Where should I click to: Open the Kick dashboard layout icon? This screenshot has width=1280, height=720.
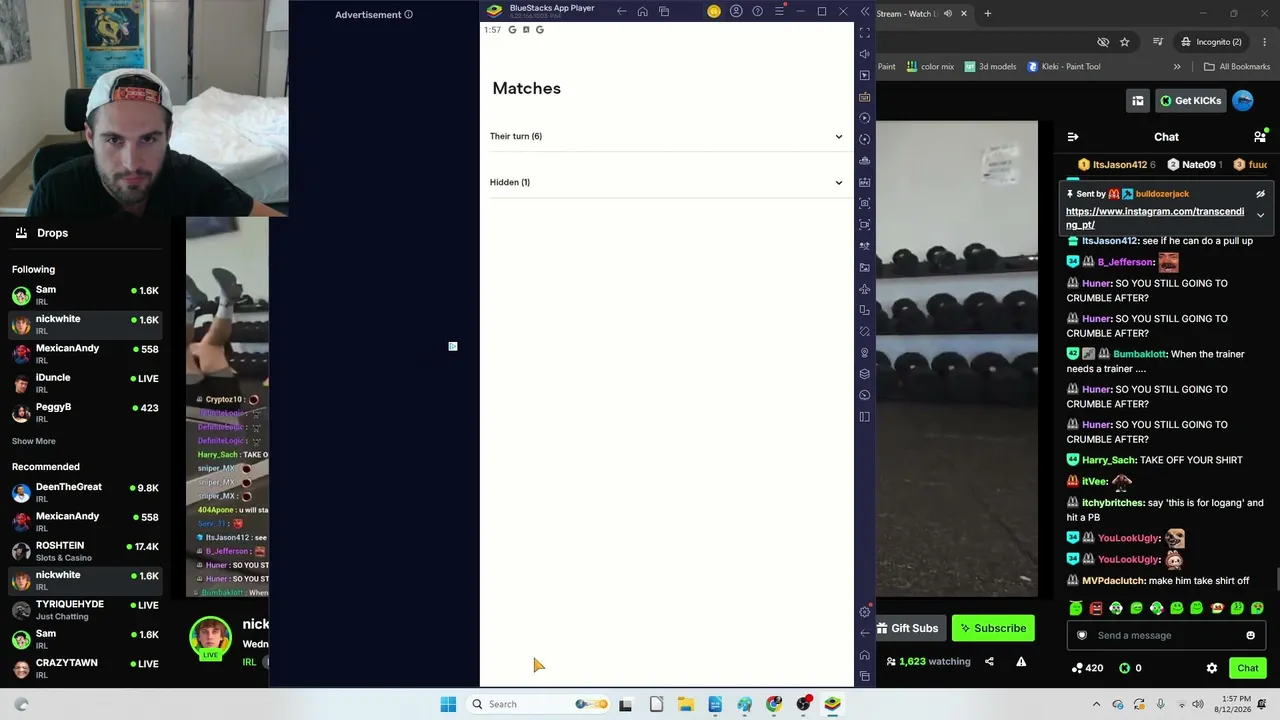pyautogui.click(x=1138, y=100)
